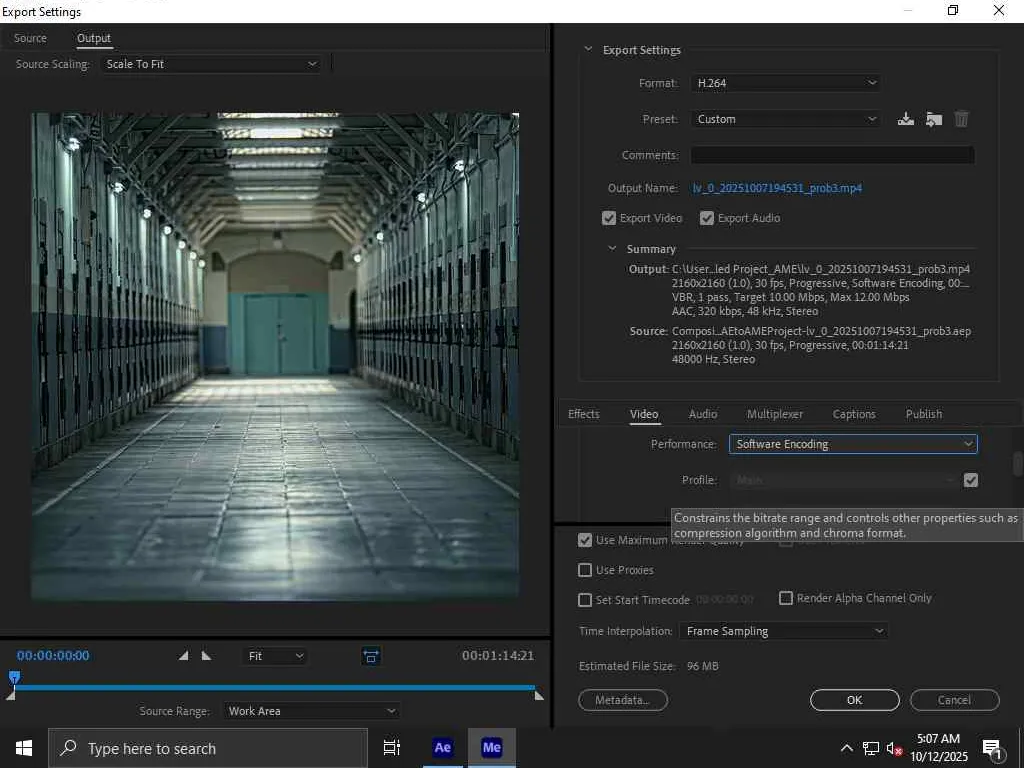Open the Format dropdown showing H.264
The image size is (1024, 768).
coord(785,83)
